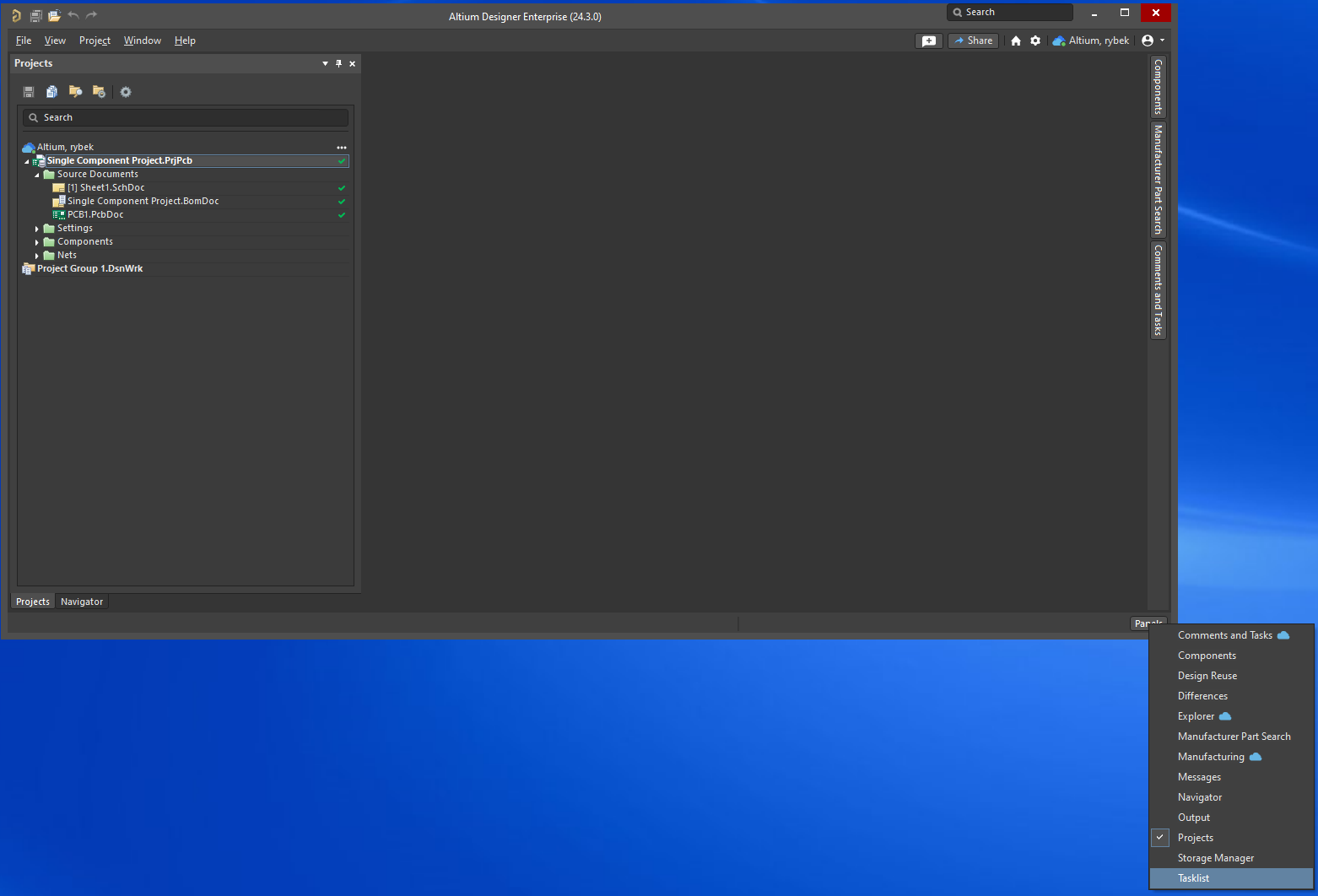Screen dimensions: 1318x896
Task: Click the Save All icon in title bar
Action: tap(36, 15)
